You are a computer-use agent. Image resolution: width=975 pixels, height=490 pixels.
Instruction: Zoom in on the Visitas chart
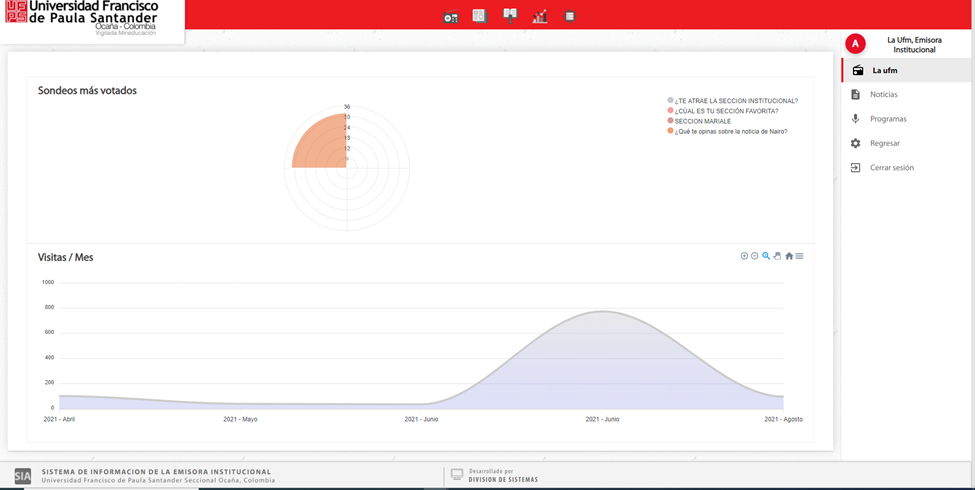click(x=744, y=256)
